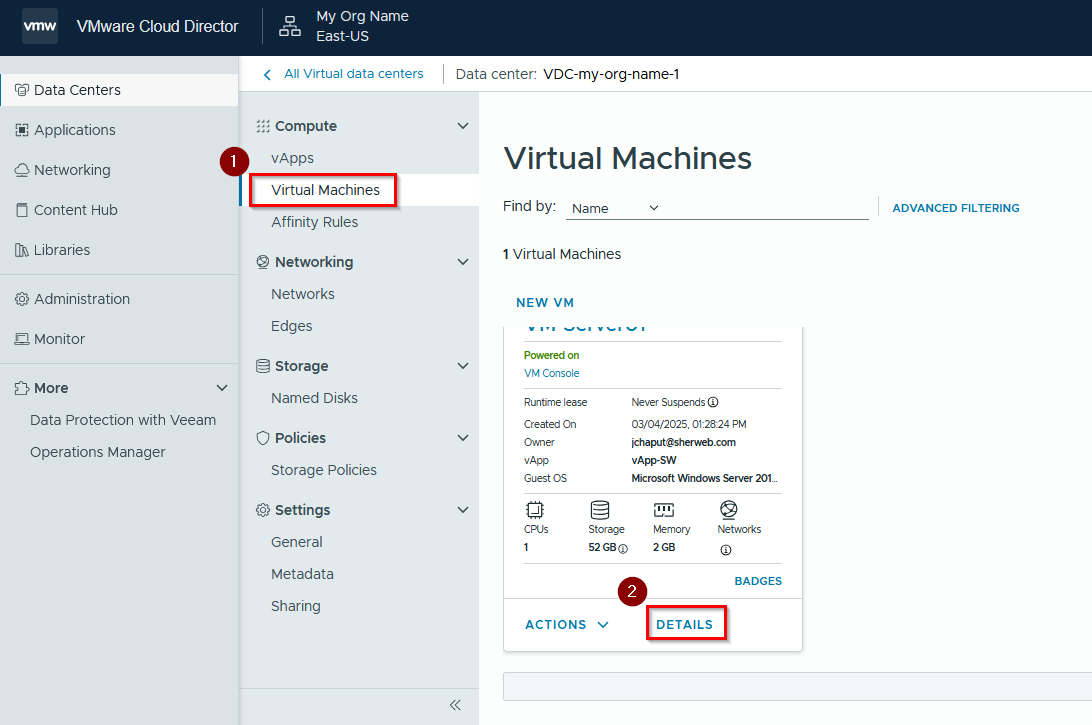This screenshot has height=725, width=1092.
Task: Click the More puzzle-piece icon
Action: click(22, 389)
